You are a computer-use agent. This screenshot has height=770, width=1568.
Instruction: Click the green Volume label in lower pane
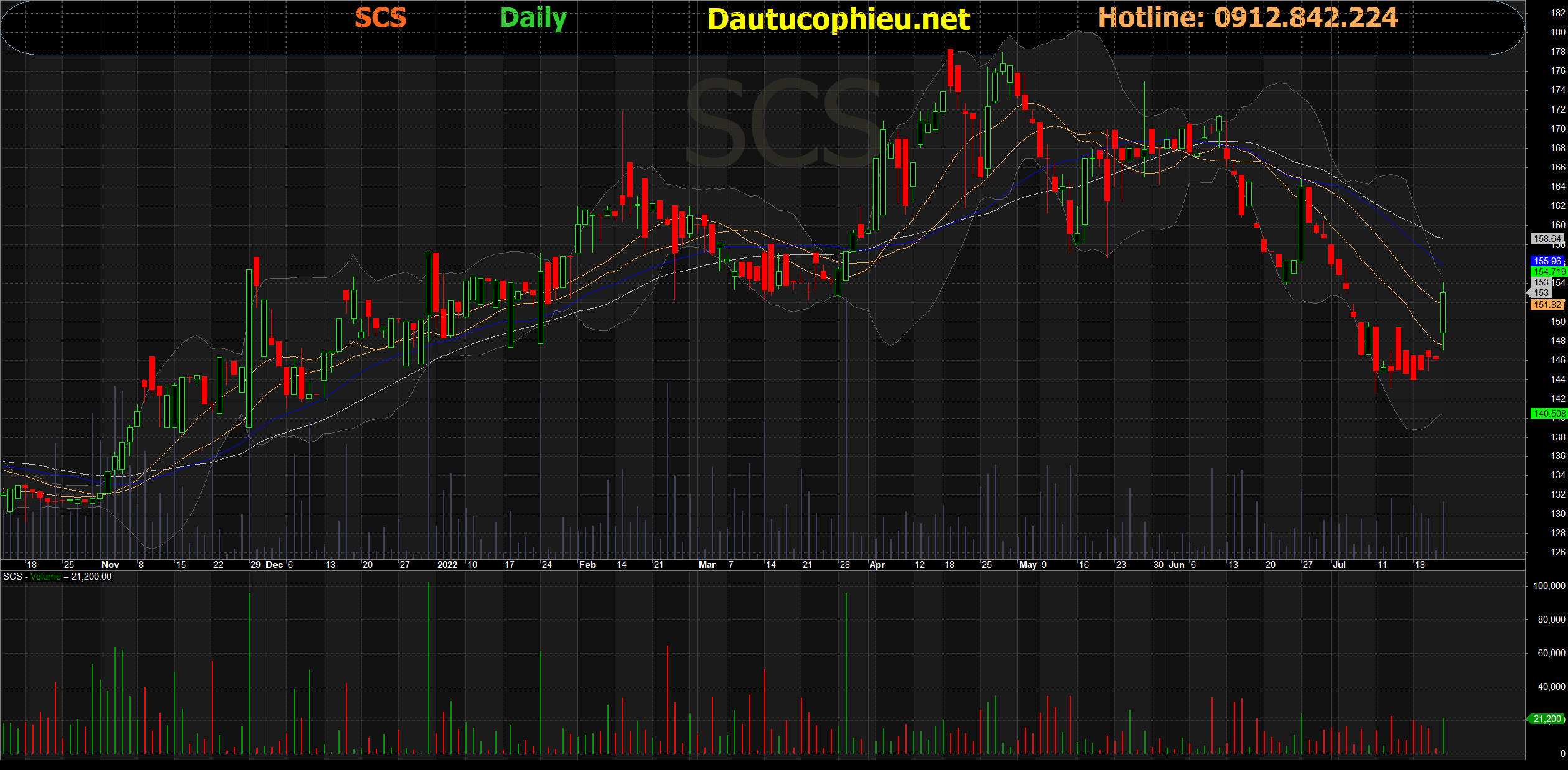click(45, 577)
